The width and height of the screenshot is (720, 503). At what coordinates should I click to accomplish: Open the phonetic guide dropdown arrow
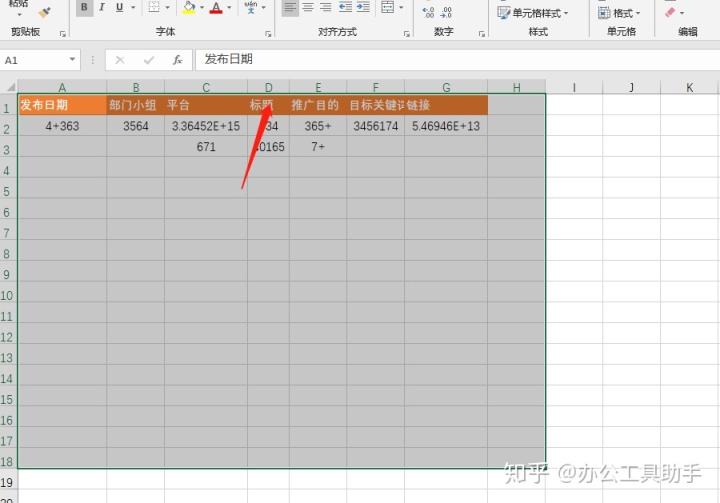[x=264, y=7]
